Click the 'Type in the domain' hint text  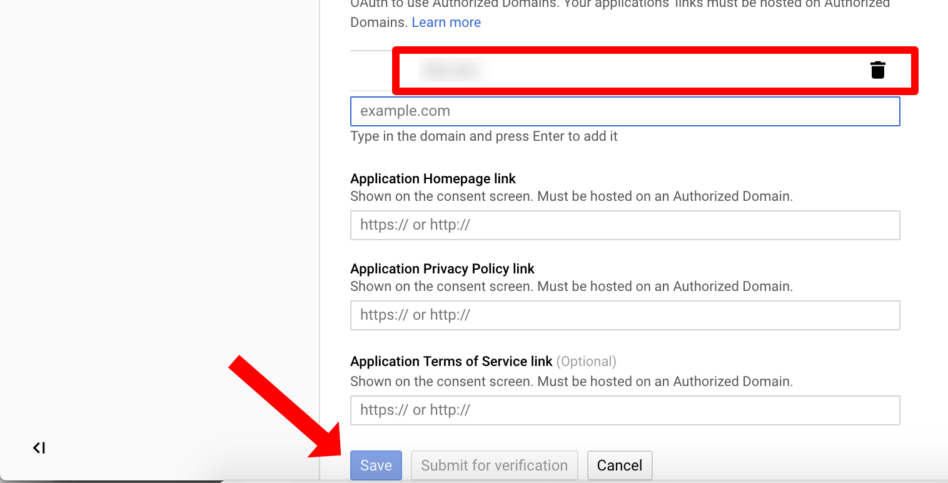coord(484,137)
